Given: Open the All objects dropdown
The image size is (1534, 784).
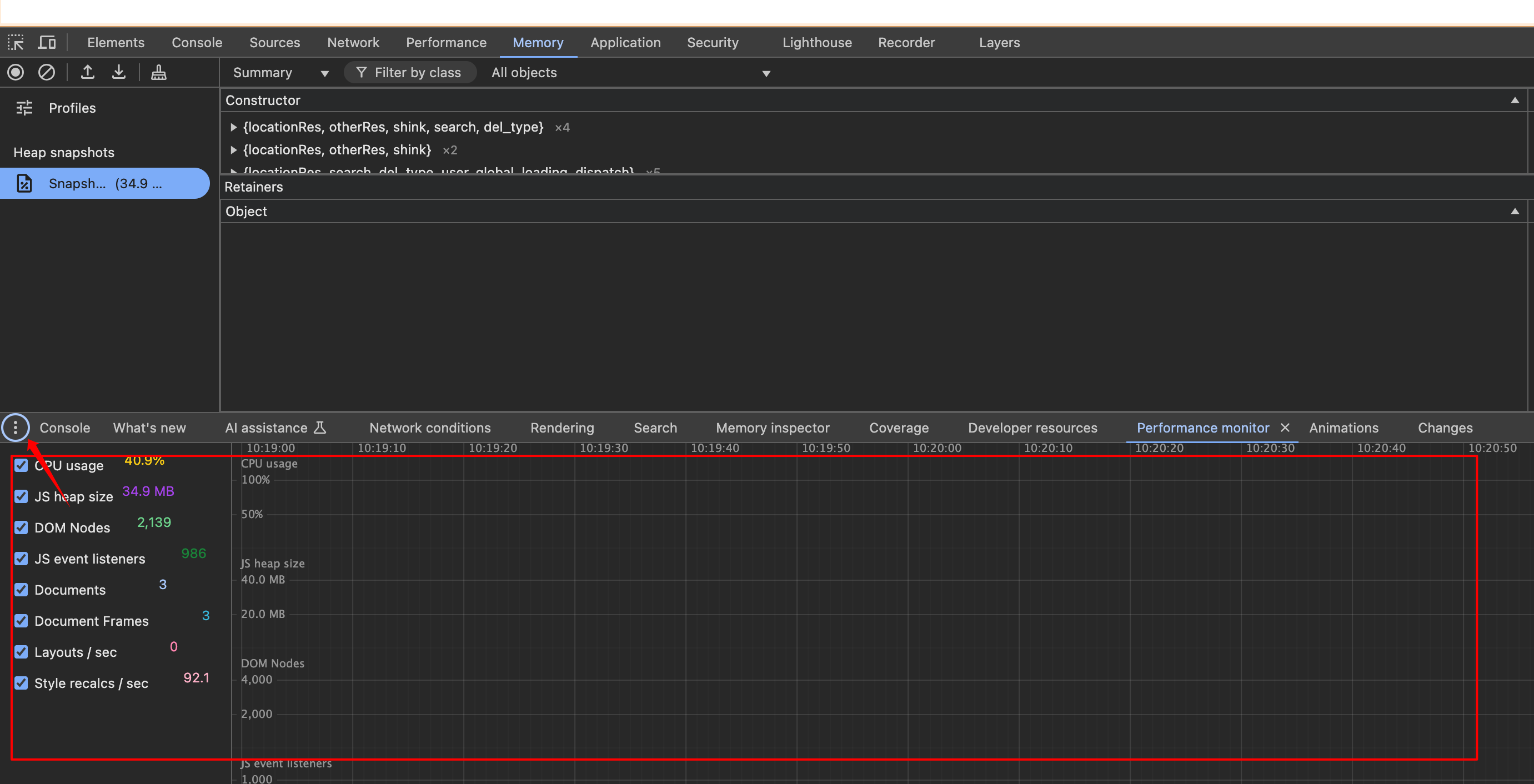Looking at the screenshot, I should [x=630, y=73].
